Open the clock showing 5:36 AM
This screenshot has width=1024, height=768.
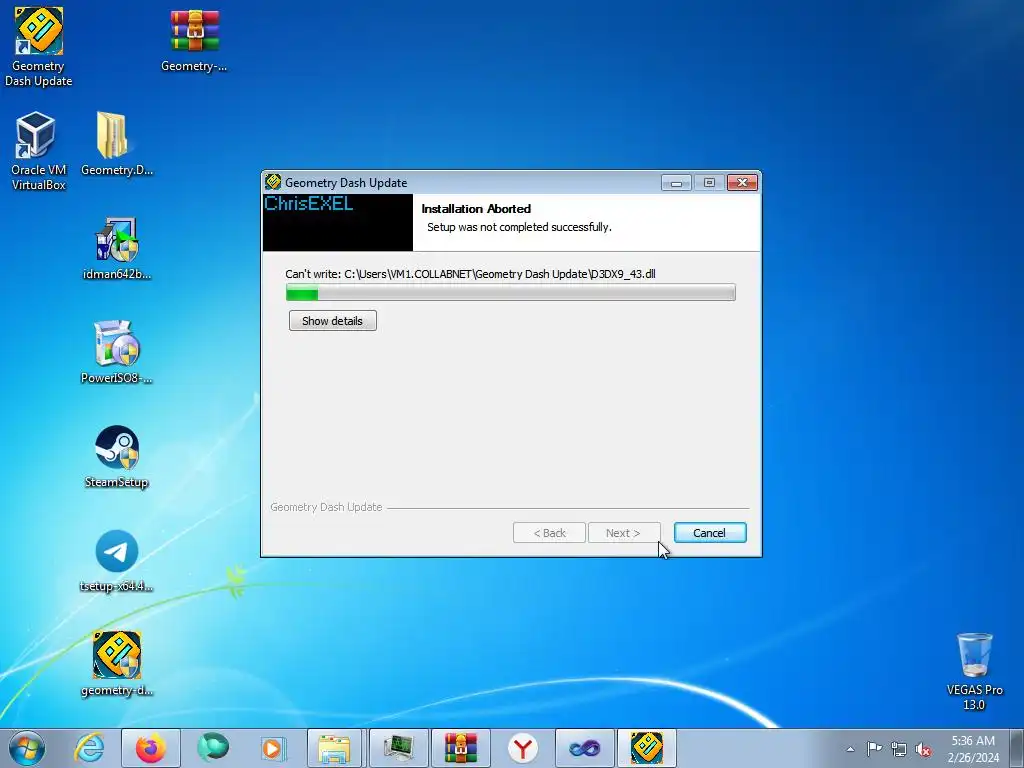[973, 749]
